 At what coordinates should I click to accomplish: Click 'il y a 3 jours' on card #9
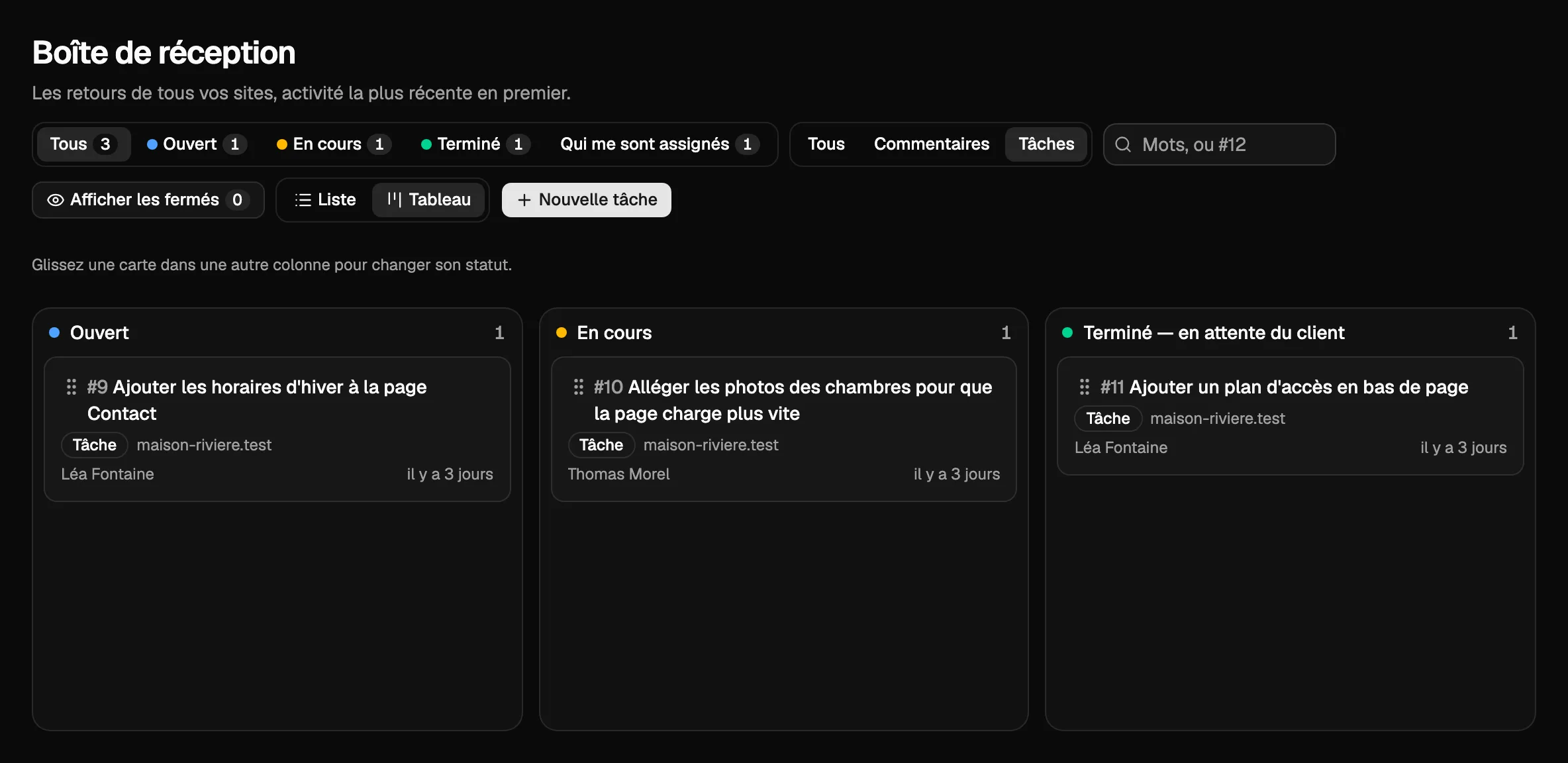pos(450,474)
